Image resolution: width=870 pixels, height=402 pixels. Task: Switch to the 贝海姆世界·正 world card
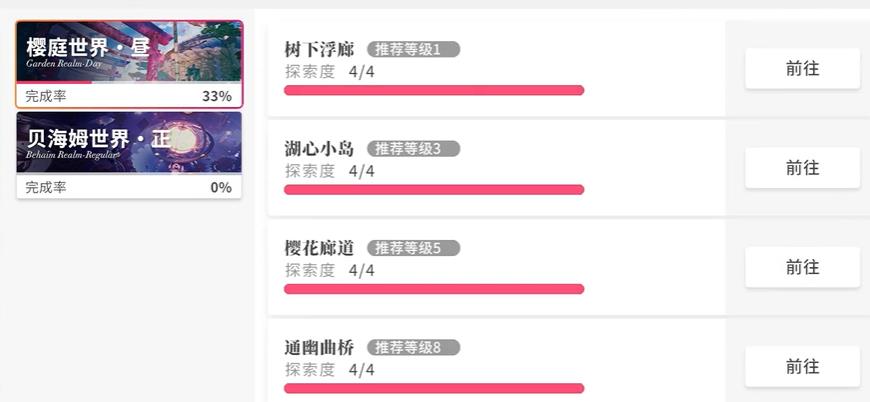(x=128, y=143)
